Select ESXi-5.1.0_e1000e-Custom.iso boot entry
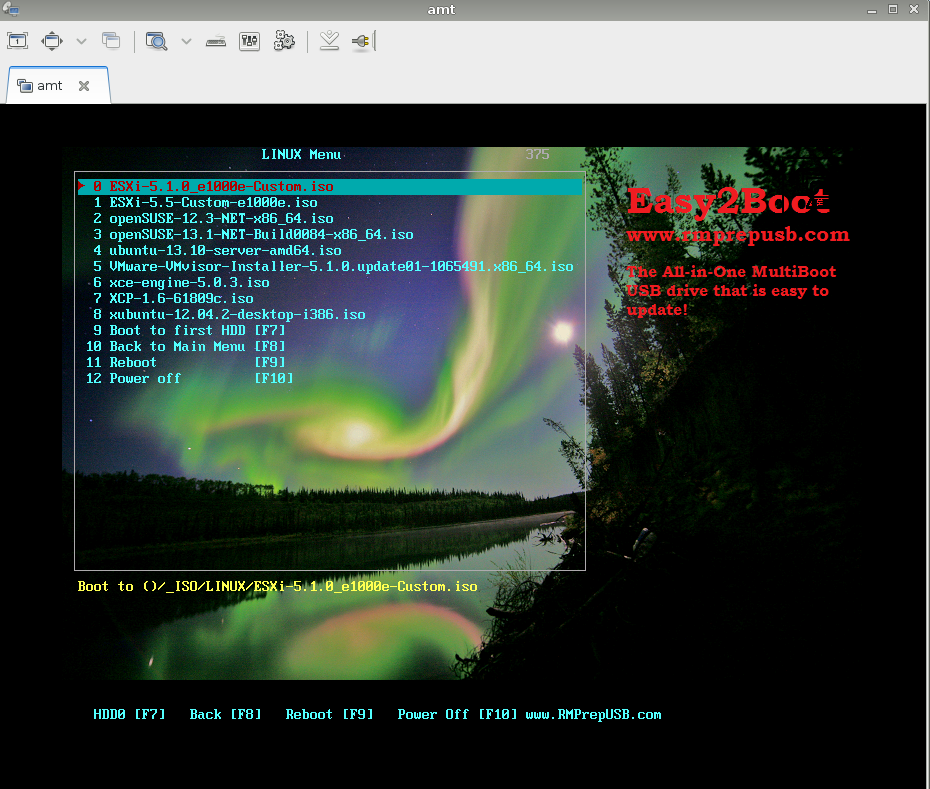930x789 pixels. [x=221, y=187]
